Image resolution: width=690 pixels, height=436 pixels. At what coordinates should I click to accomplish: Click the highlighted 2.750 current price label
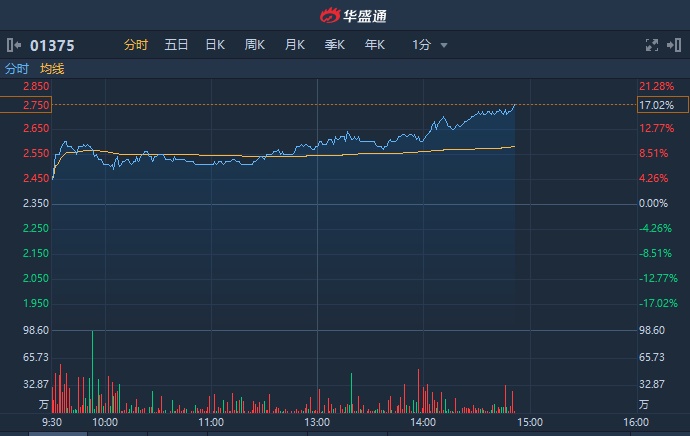(26, 105)
